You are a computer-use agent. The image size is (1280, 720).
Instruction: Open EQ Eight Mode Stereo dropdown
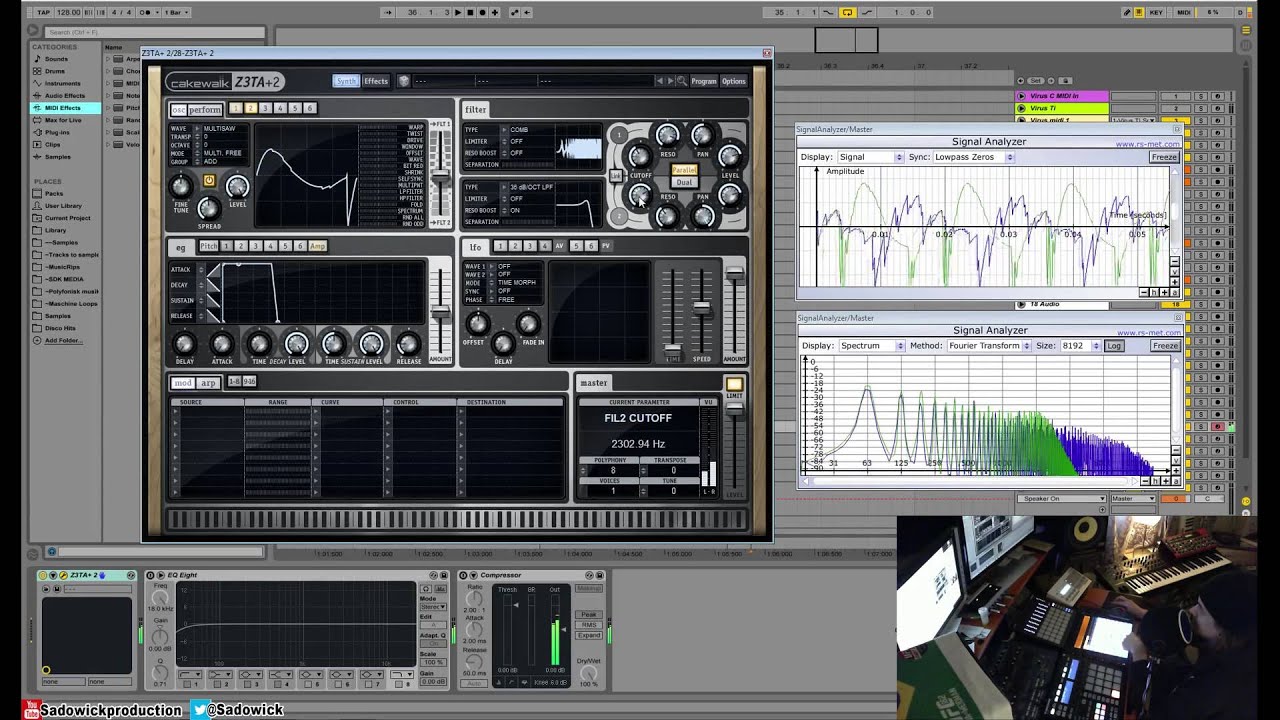pyautogui.click(x=432, y=607)
